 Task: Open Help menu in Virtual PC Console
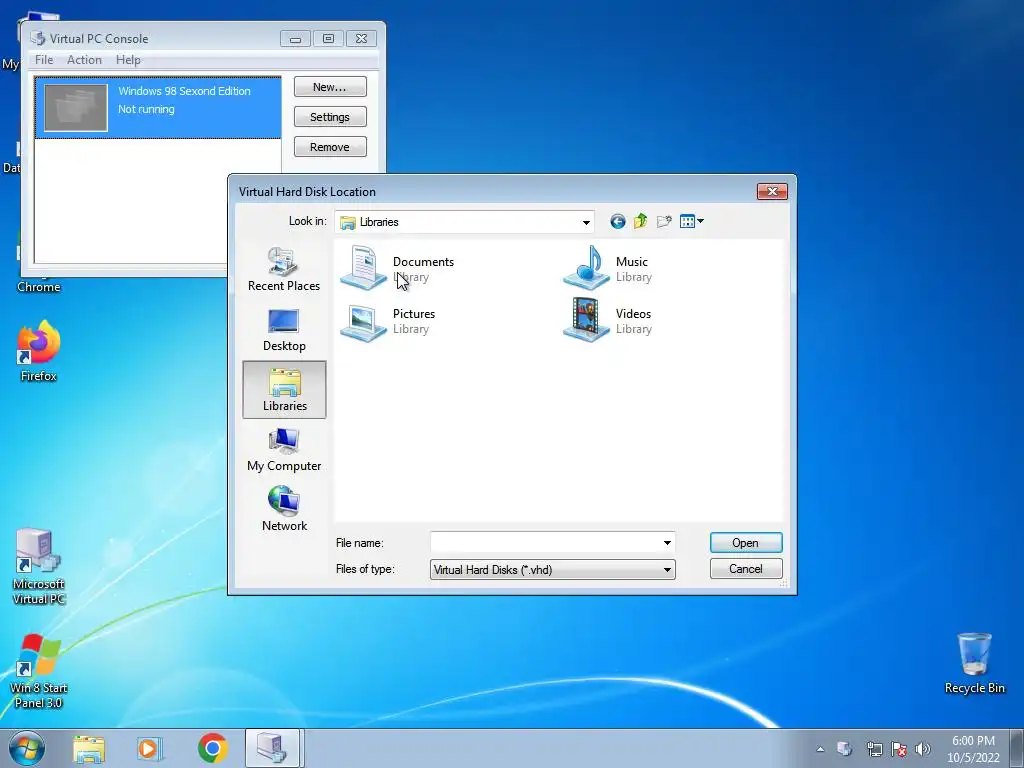pos(128,59)
